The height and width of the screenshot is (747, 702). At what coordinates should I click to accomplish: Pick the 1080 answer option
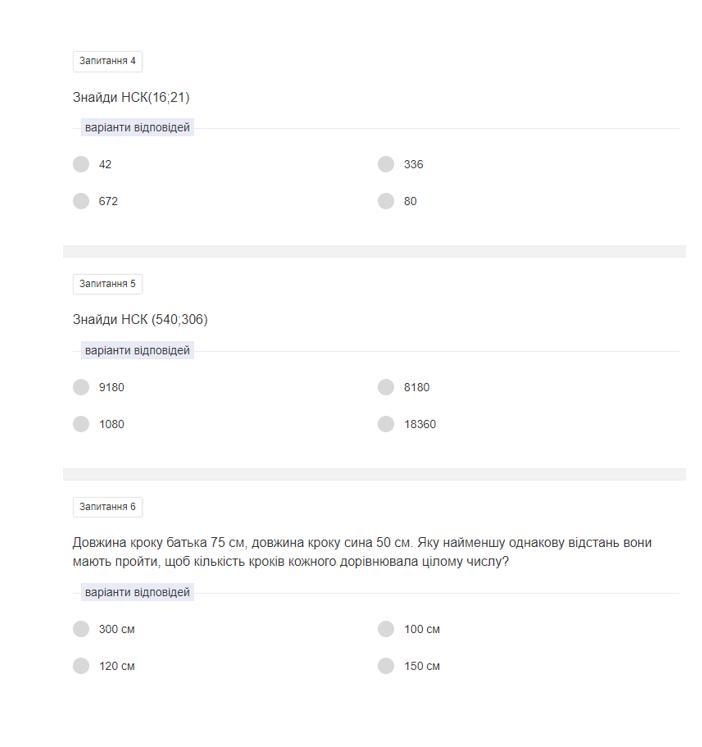tap(81, 424)
